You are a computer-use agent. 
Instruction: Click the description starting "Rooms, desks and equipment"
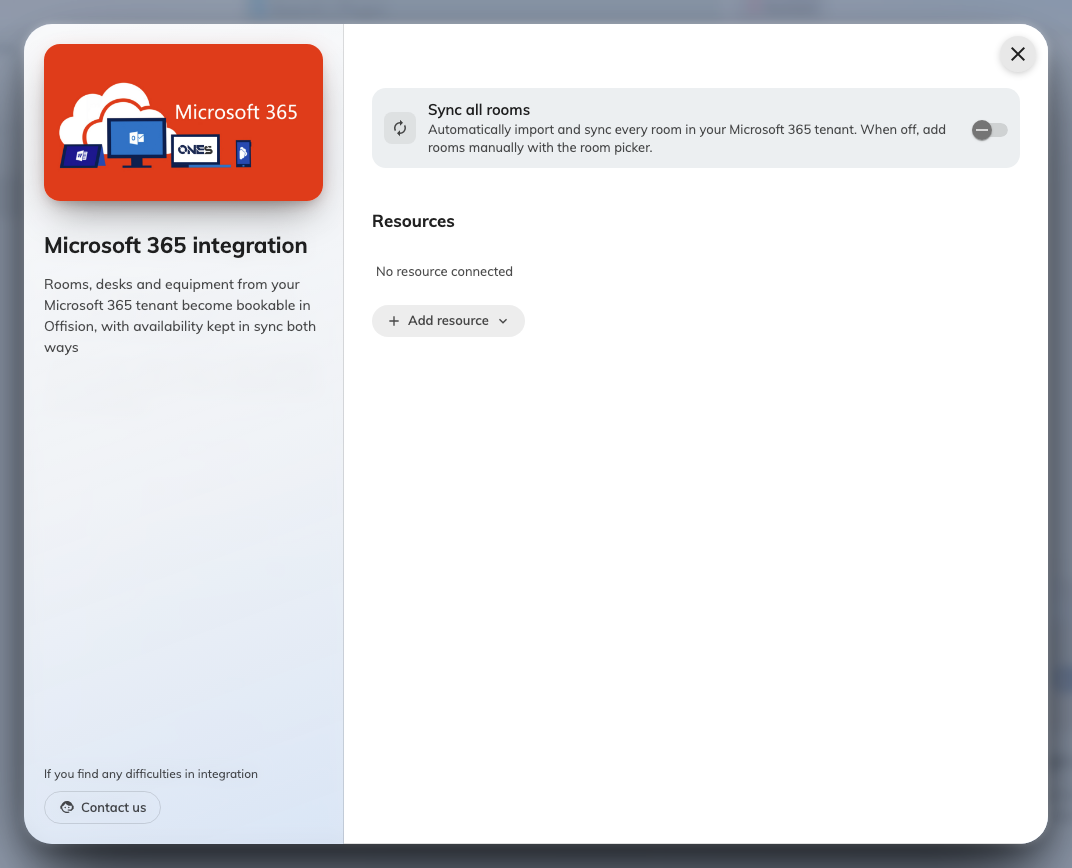coord(180,316)
